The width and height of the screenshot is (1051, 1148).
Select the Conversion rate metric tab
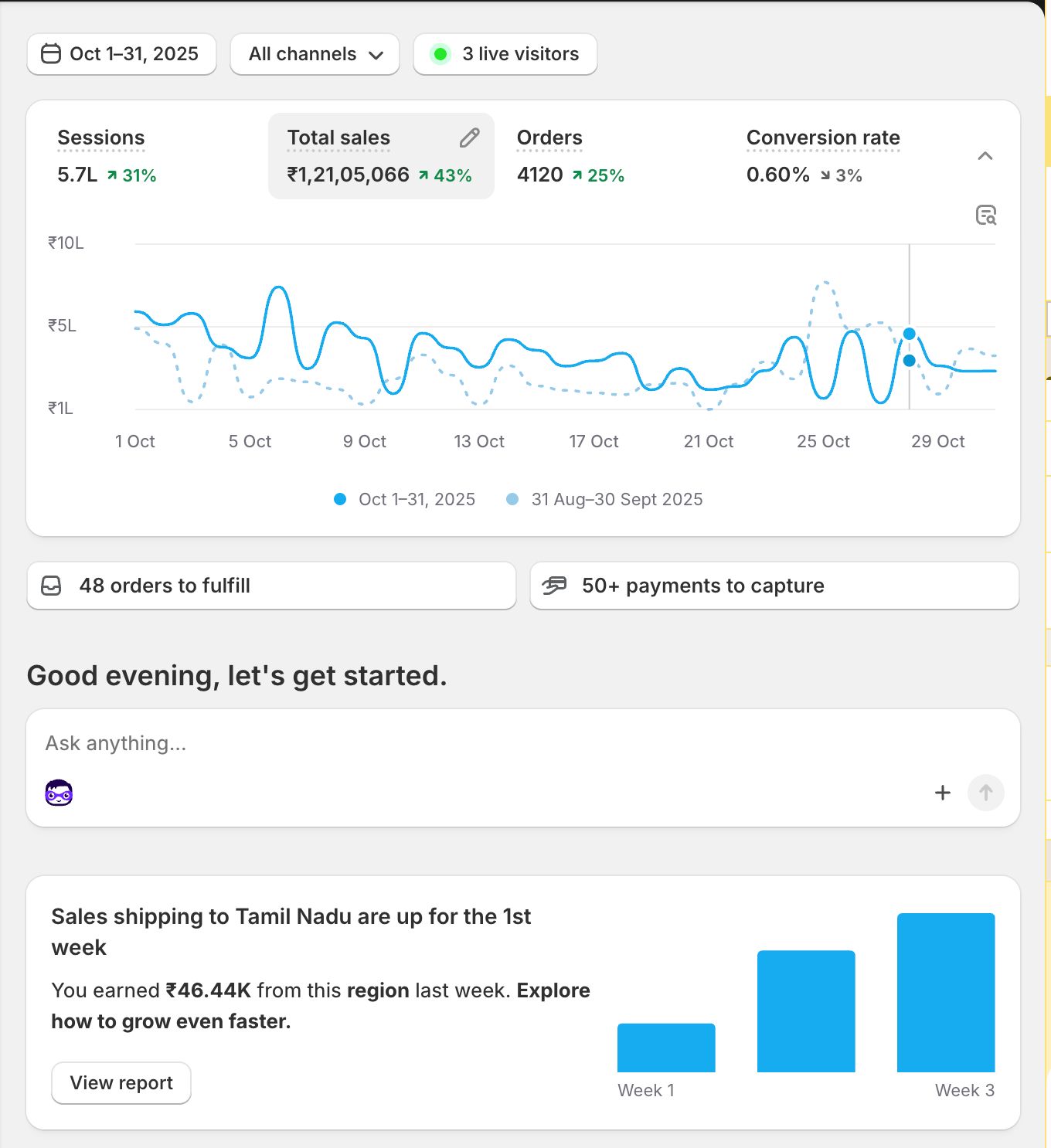822,156
